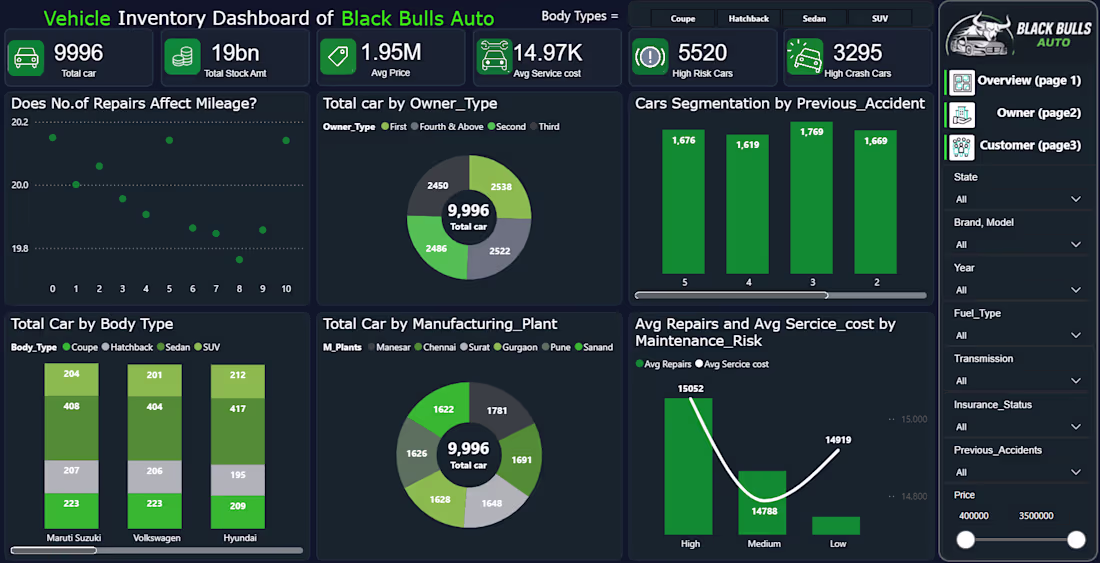
Task: Toggle the Coupe body type filter
Action: [683, 19]
